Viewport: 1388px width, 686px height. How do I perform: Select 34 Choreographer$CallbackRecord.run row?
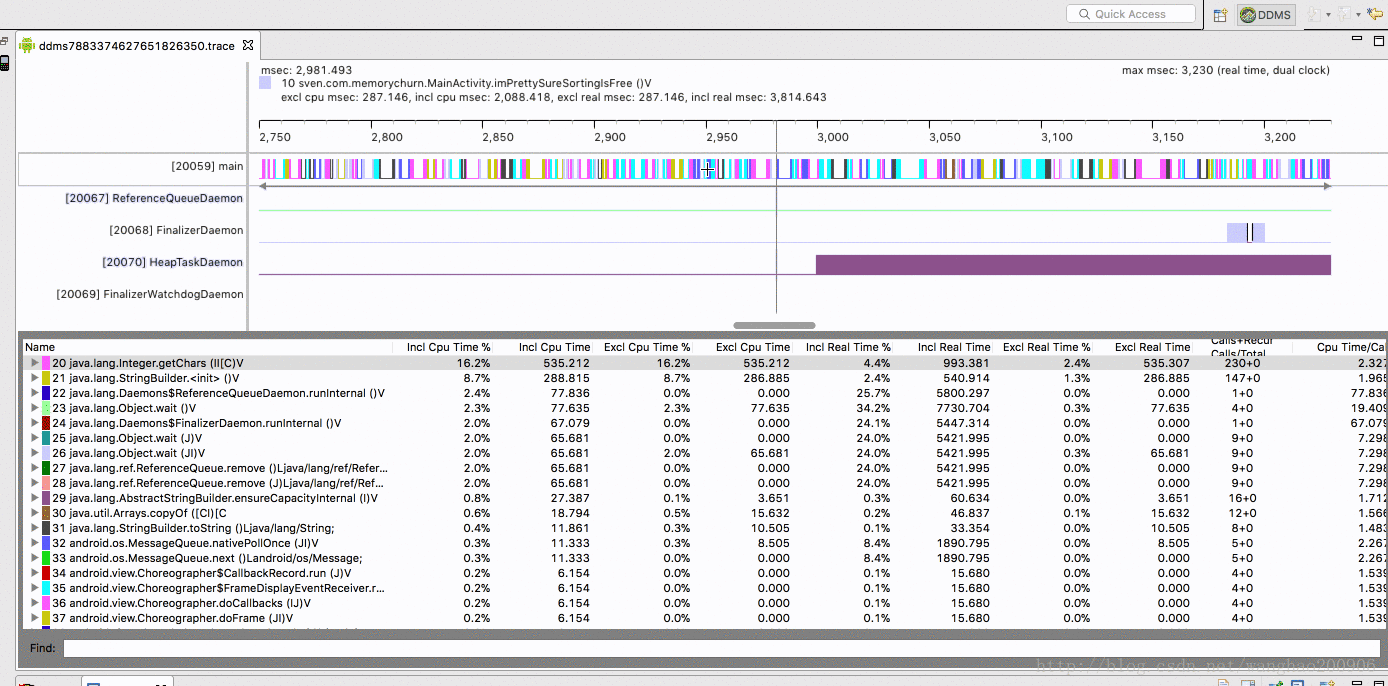[x=704, y=573]
